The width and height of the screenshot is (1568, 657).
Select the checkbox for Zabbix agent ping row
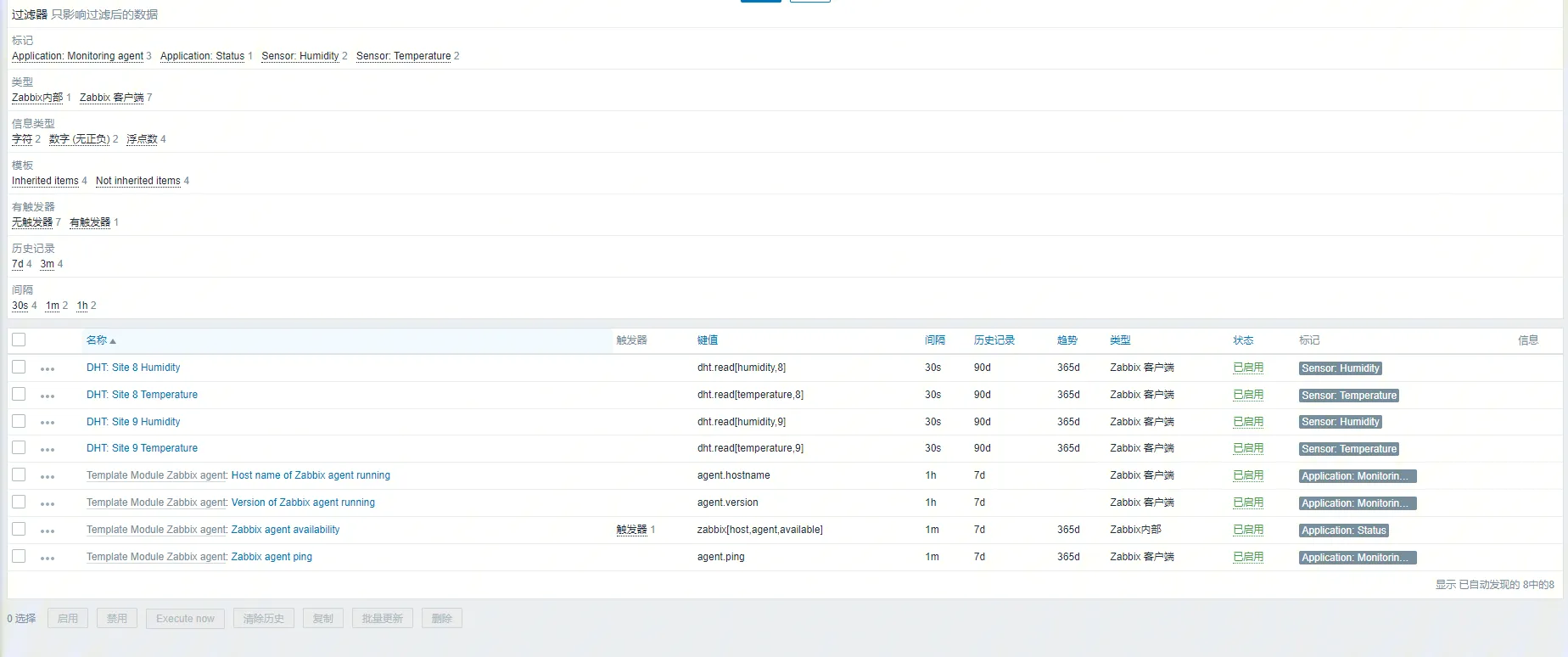click(x=19, y=556)
